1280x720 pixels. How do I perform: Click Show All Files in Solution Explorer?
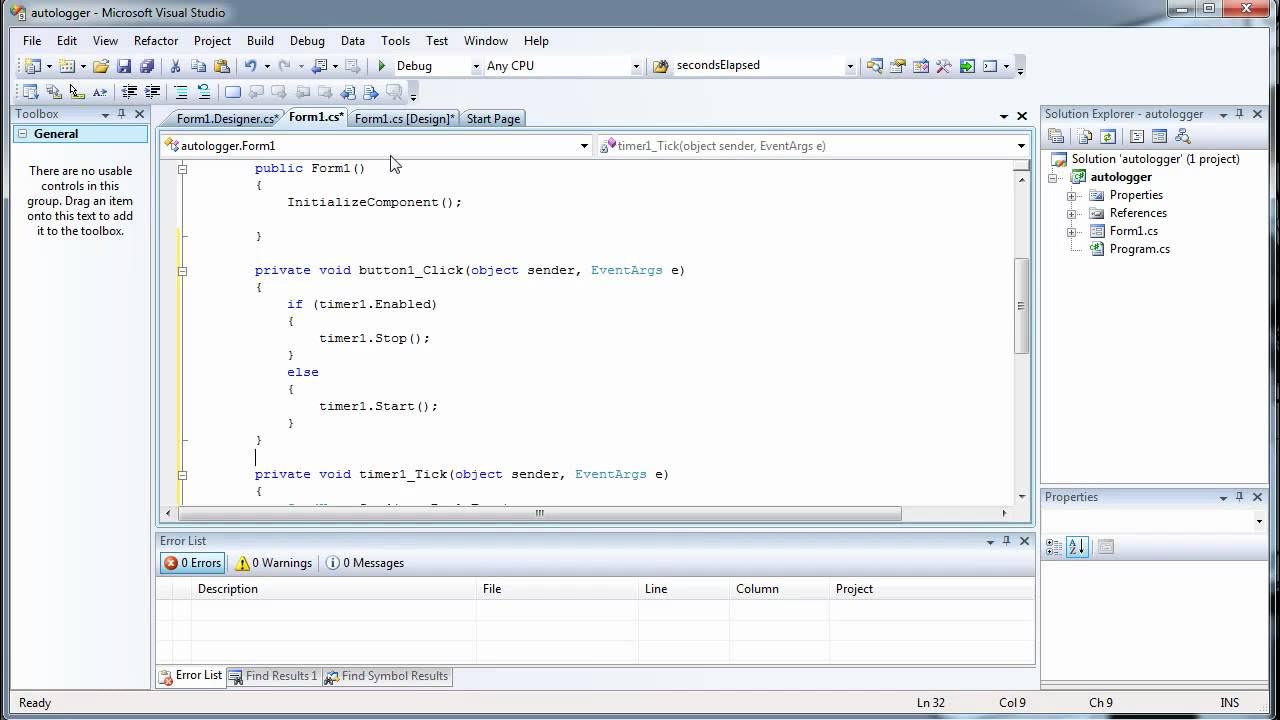(1085, 136)
